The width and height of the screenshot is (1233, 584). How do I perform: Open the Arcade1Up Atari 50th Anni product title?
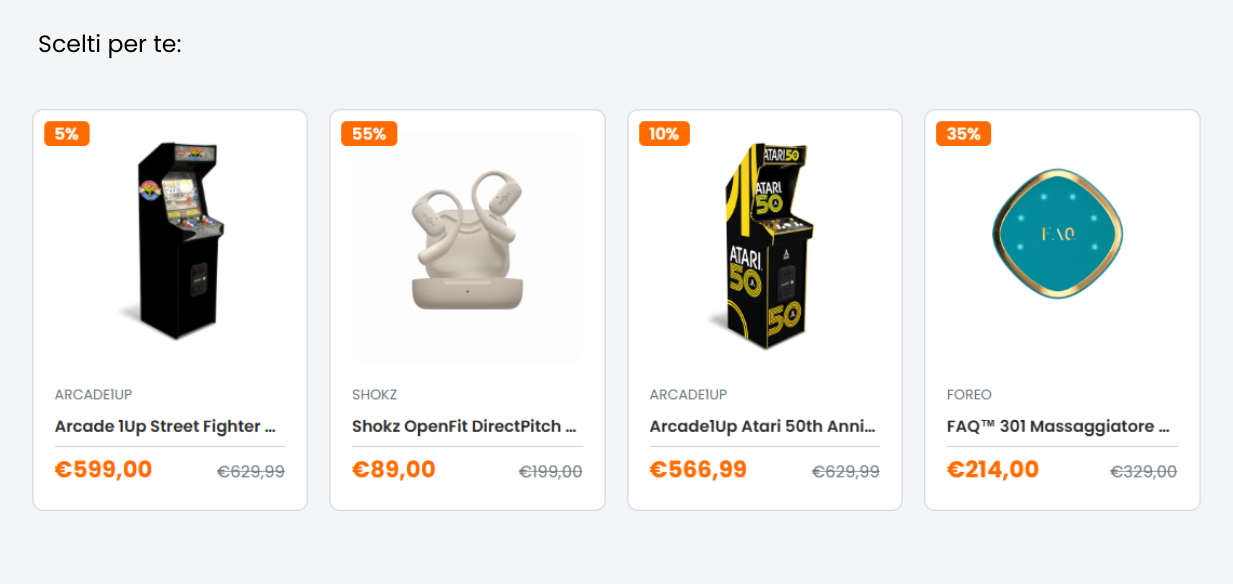764,426
